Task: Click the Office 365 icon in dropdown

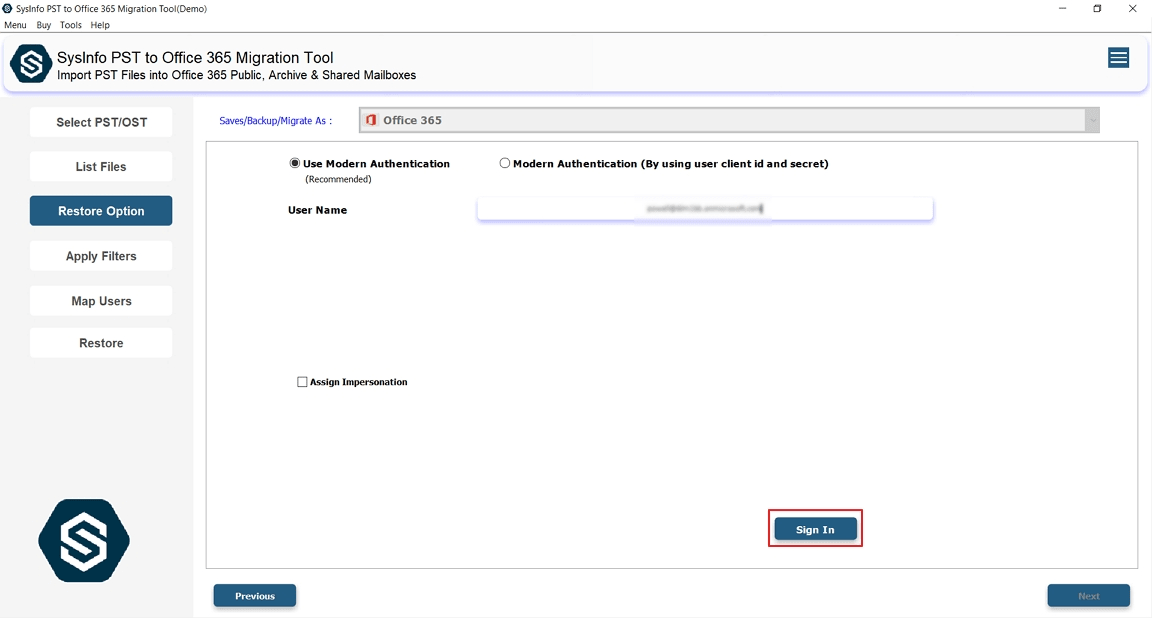Action: point(371,120)
